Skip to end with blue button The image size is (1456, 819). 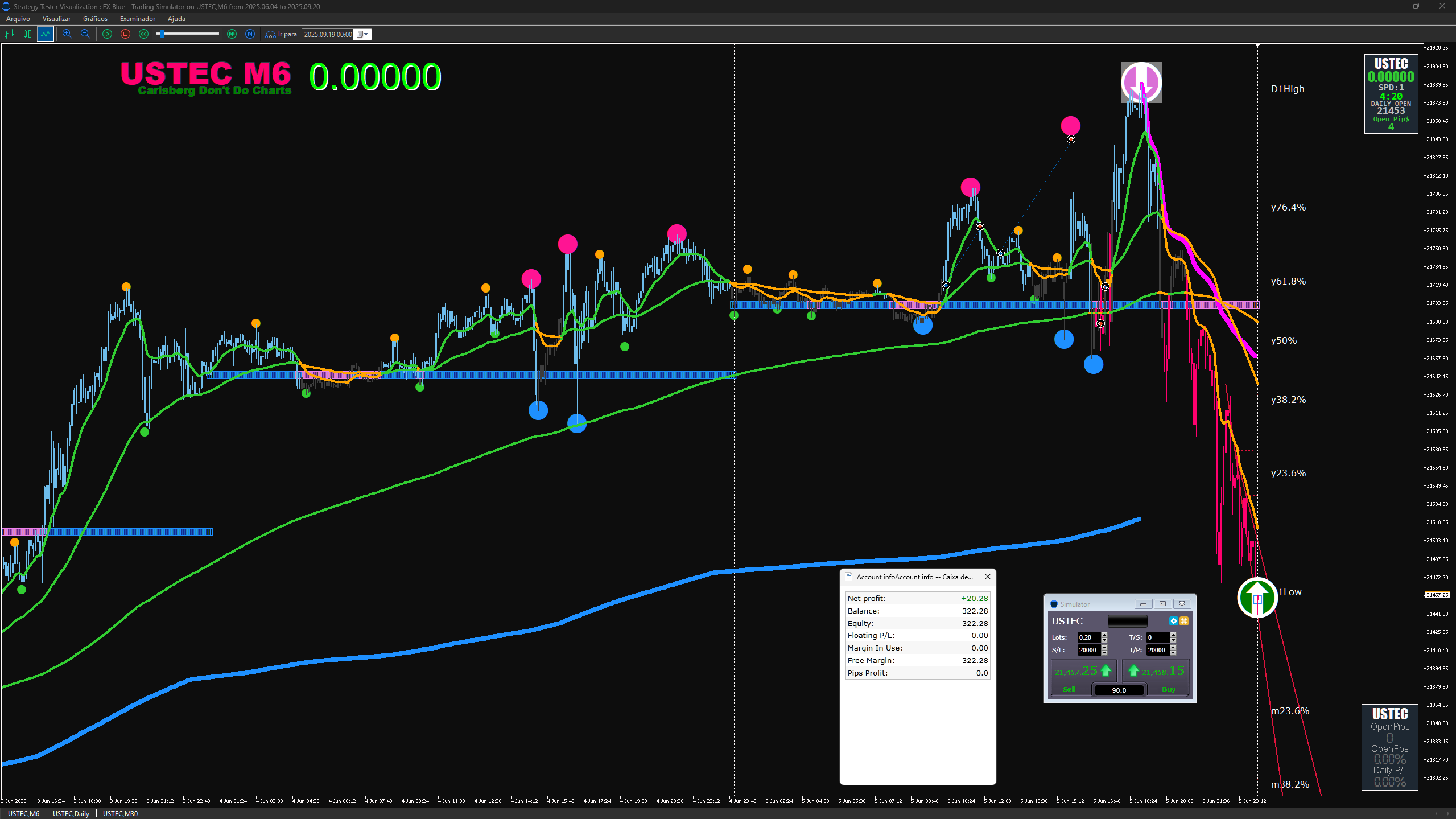pos(250,34)
